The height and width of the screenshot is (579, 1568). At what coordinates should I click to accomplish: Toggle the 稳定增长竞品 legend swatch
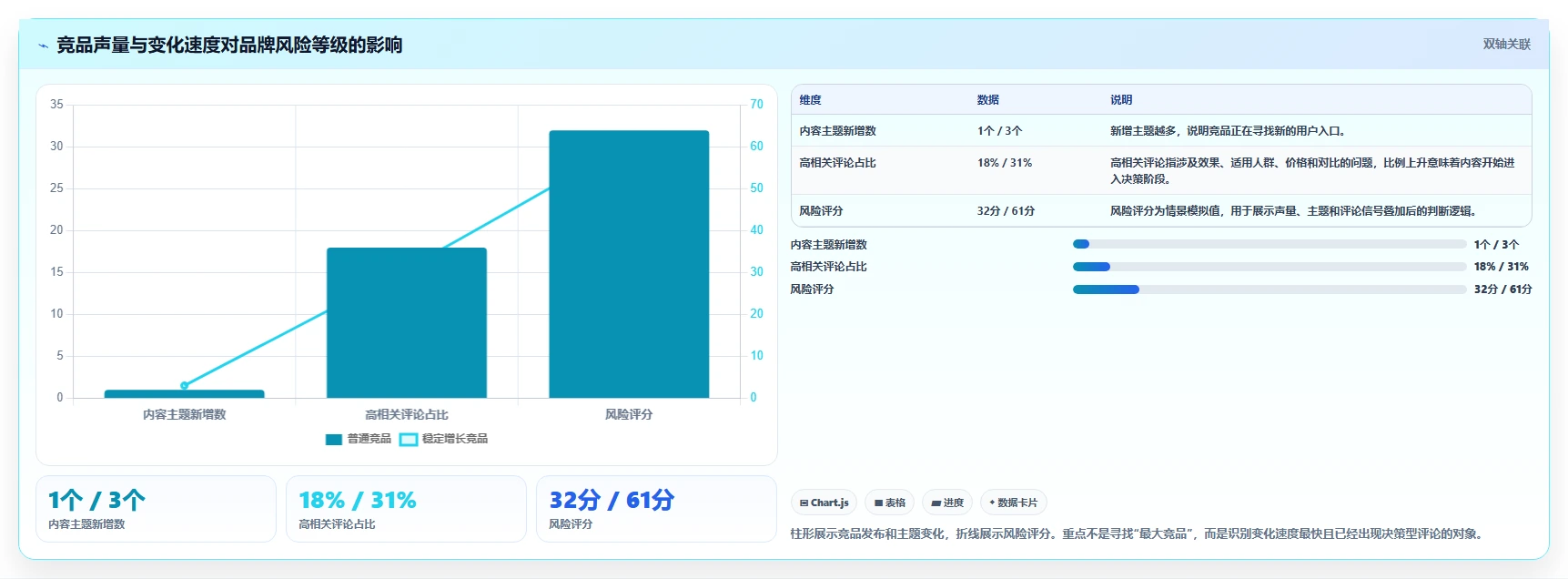(x=409, y=440)
